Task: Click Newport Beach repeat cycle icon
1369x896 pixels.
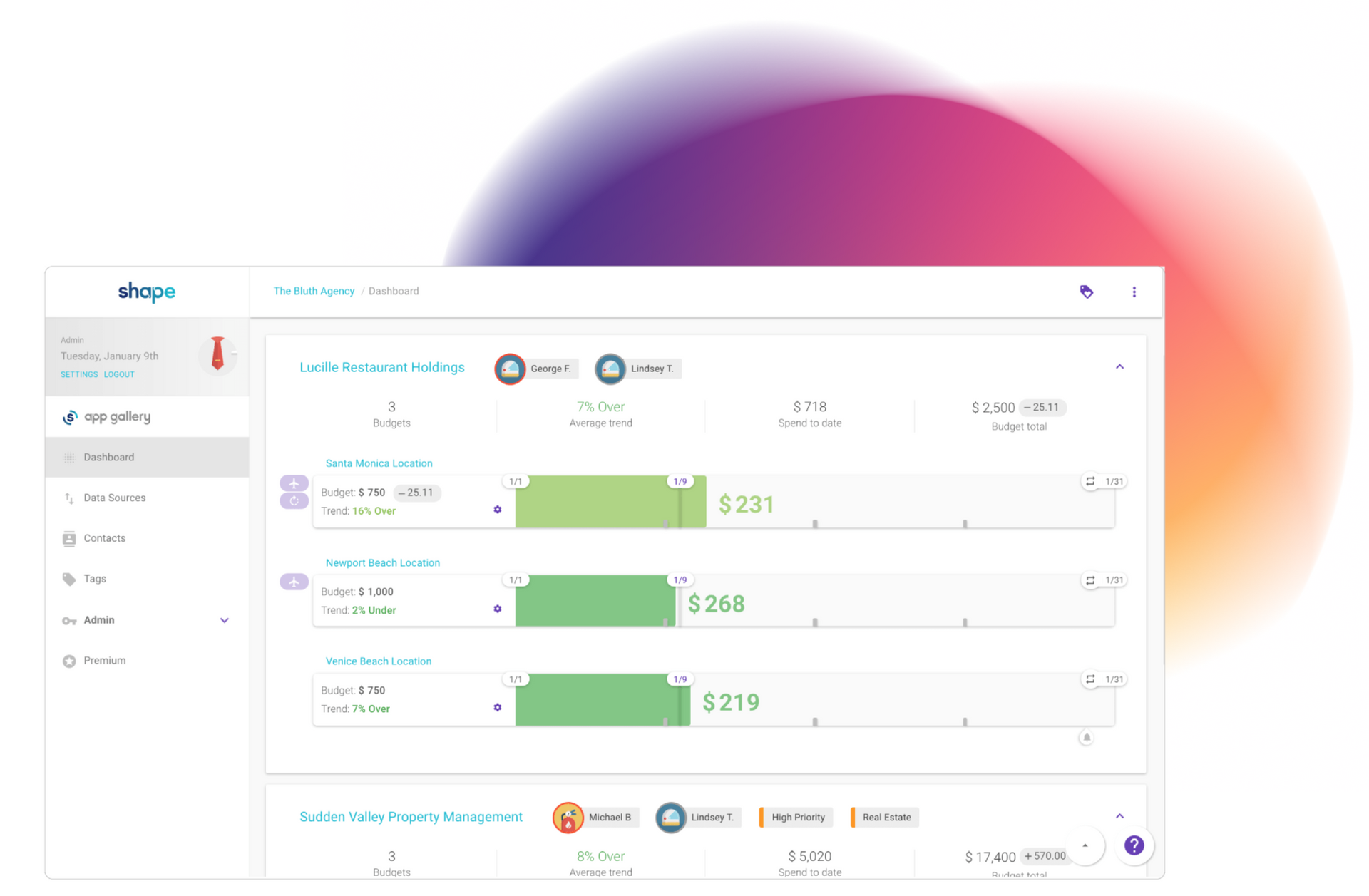Action: (x=1090, y=580)
